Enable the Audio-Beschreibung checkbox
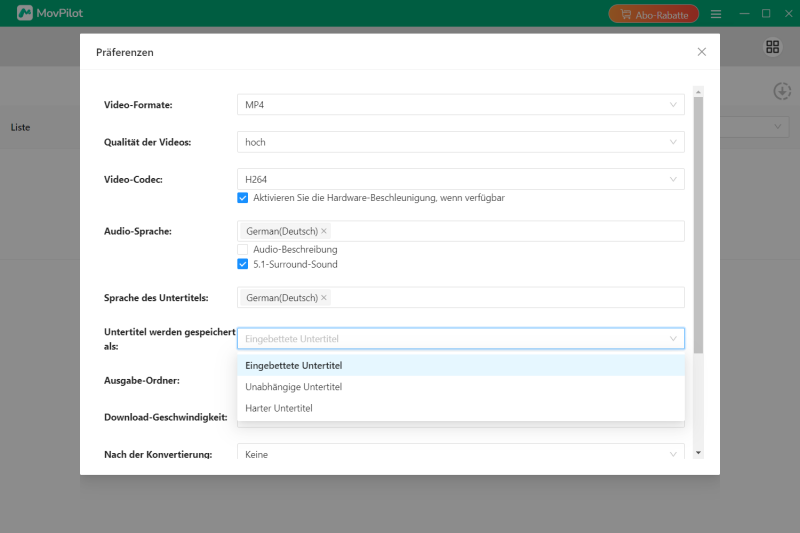Screen dimensions: 800x533 click(242, 249)
